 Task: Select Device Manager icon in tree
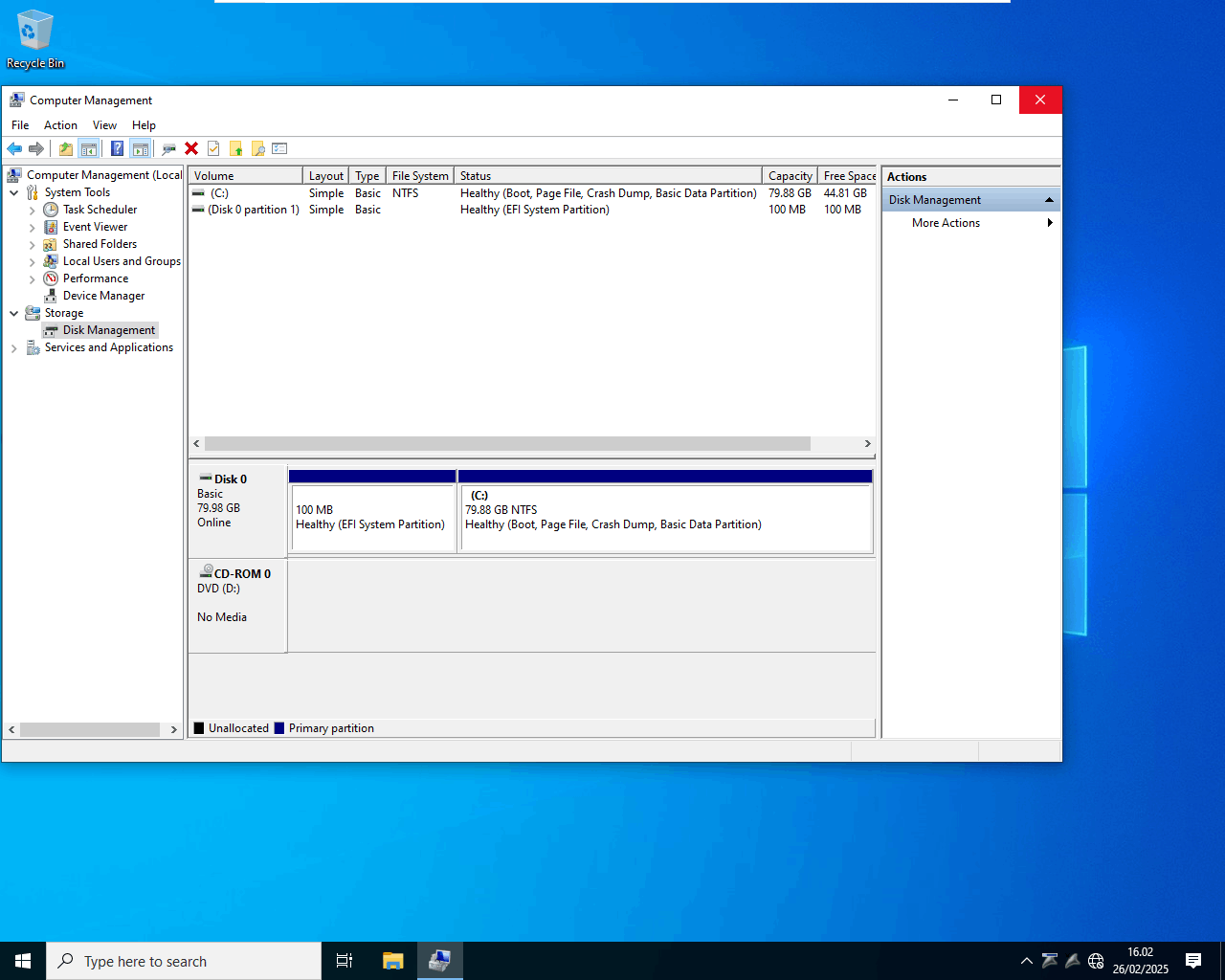(x=51, y=296)
